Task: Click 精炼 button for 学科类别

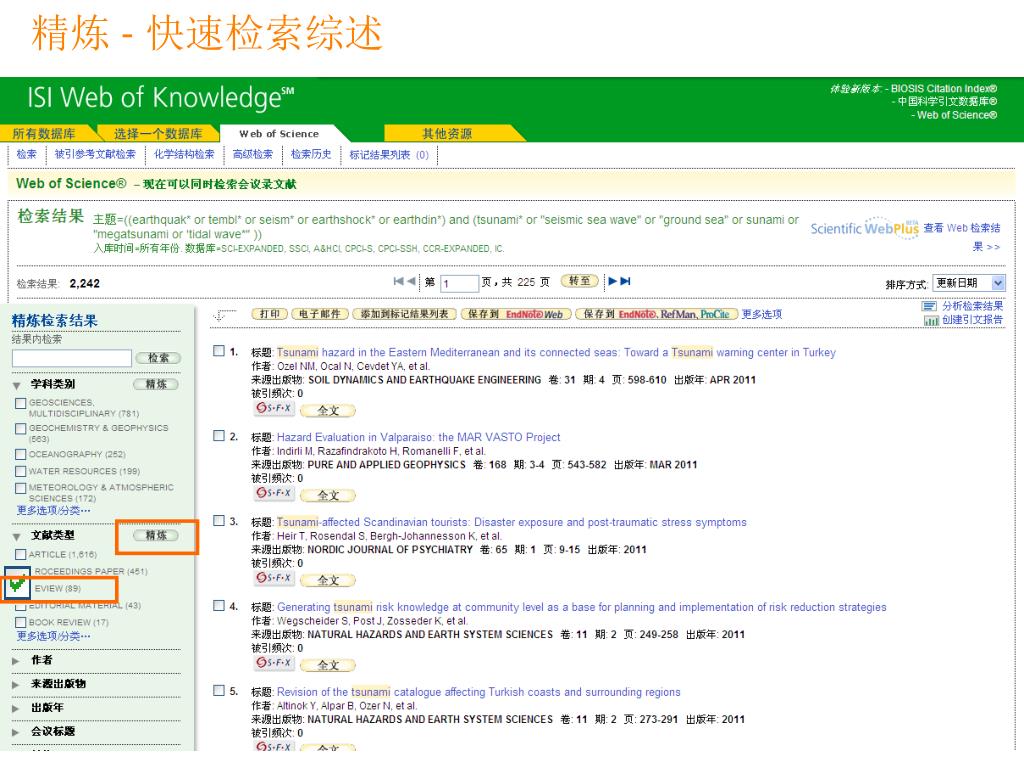Action: pyautogui.click(x=156, y=385)
